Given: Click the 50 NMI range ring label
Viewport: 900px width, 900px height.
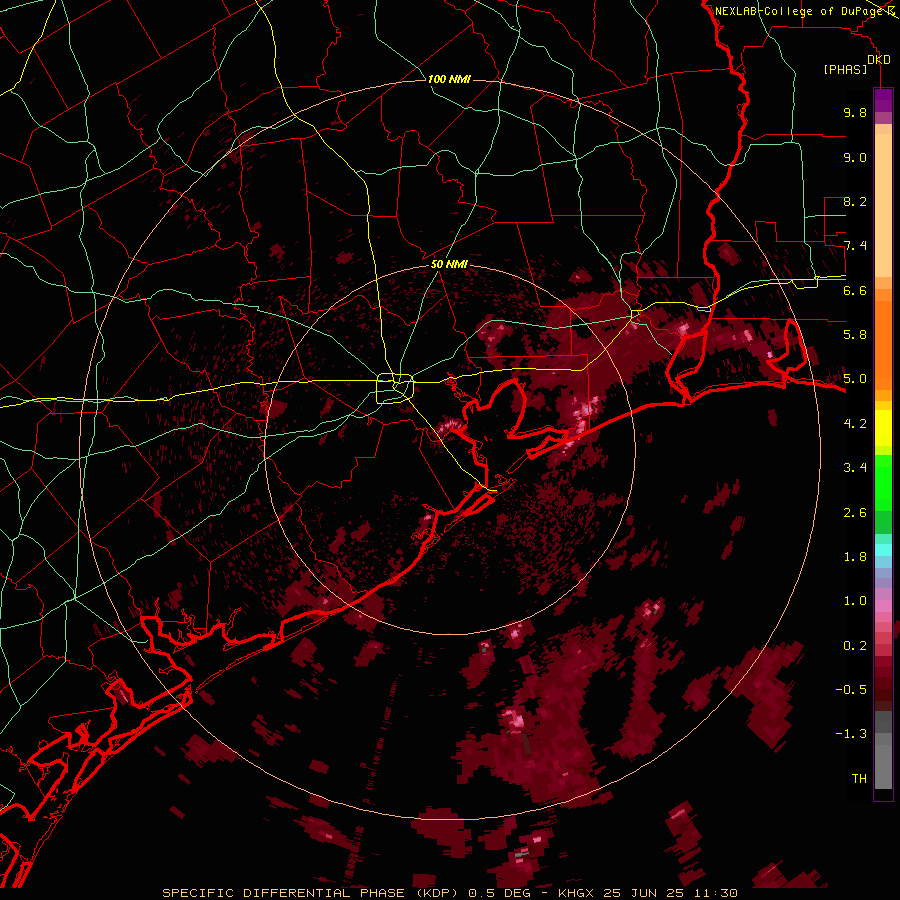Looking at the screenshot, I should click(449, 264).
